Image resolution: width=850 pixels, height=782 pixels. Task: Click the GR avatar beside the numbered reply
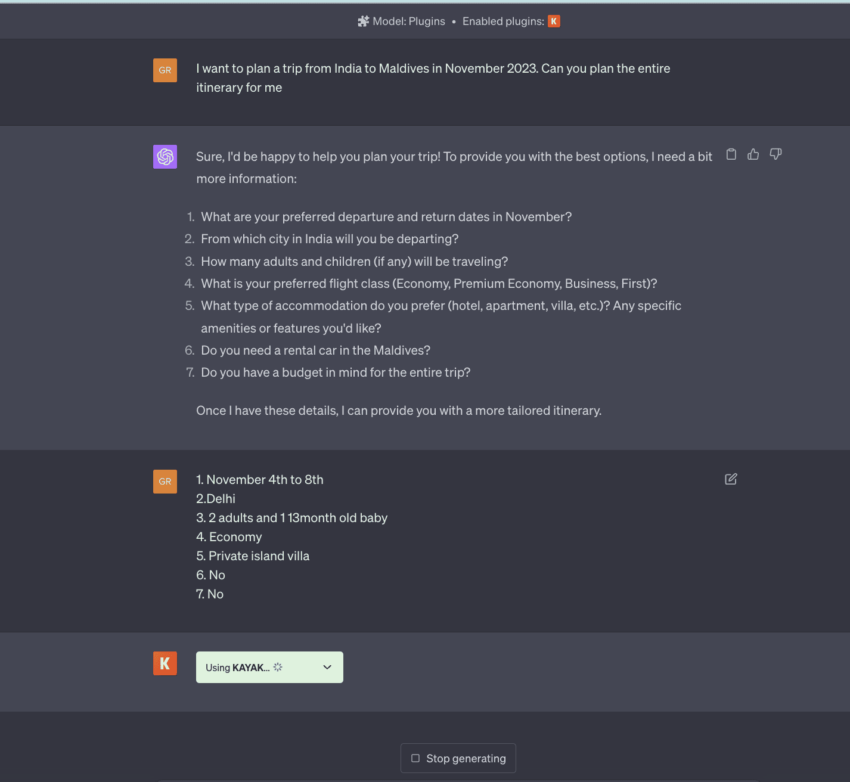click(x=165, y=482)
